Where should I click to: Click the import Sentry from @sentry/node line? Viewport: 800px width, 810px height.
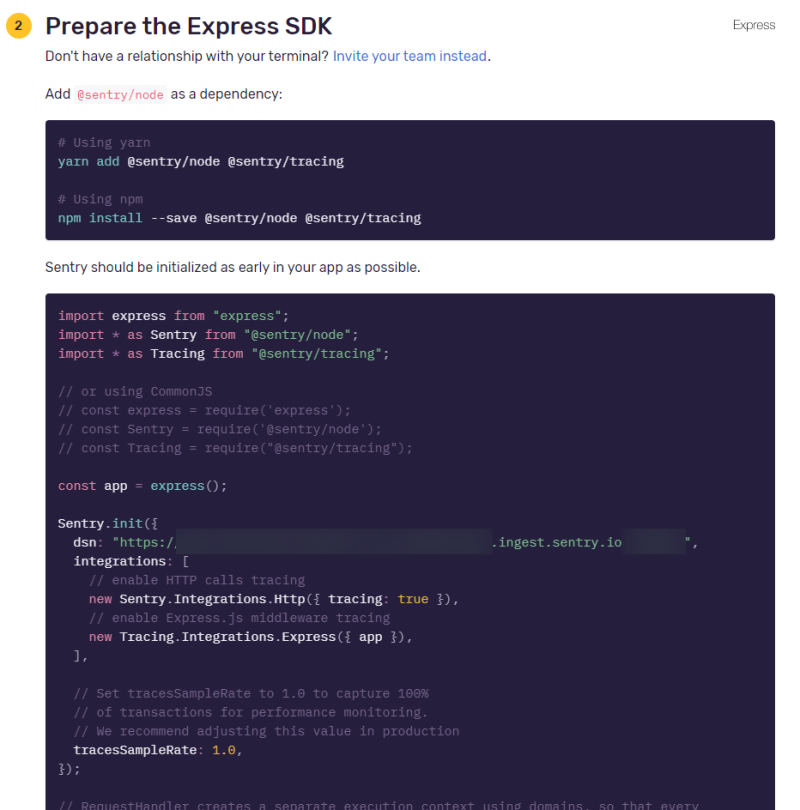click(208, 335)
